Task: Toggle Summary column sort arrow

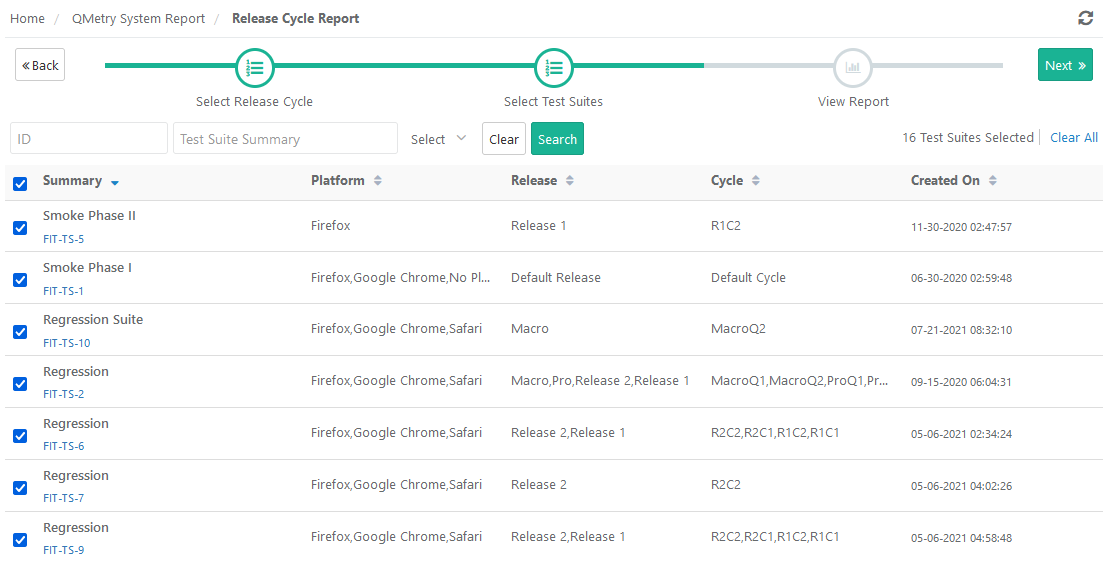Action: point(115,183)
